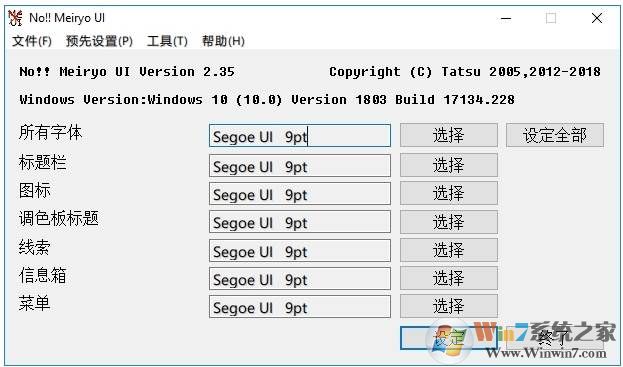Focus the 调色板标题 font field
623x367 pixels.
pyautogui.click(x=300, y=222)
